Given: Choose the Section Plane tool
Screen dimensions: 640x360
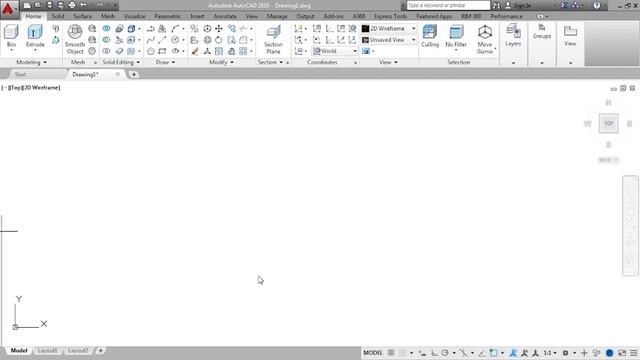Looking at the screenshot, I should (273, 39).
